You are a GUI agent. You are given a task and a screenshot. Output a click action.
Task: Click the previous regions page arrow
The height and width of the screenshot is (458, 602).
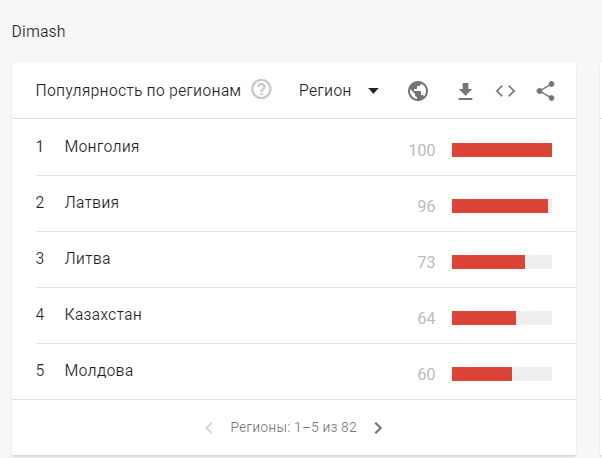click(209, 428)
